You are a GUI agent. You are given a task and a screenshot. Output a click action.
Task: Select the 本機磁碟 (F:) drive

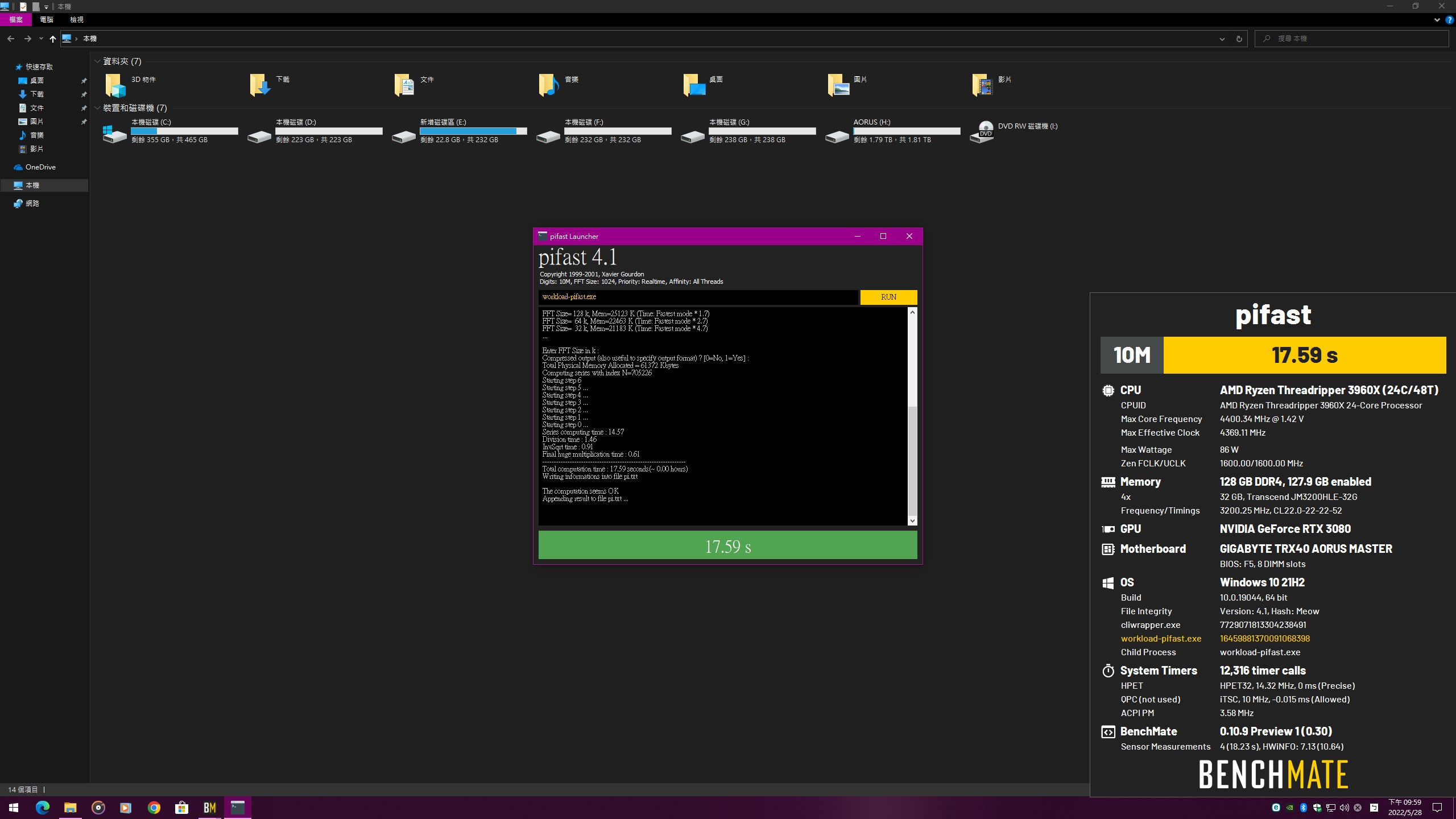(603, 131)
